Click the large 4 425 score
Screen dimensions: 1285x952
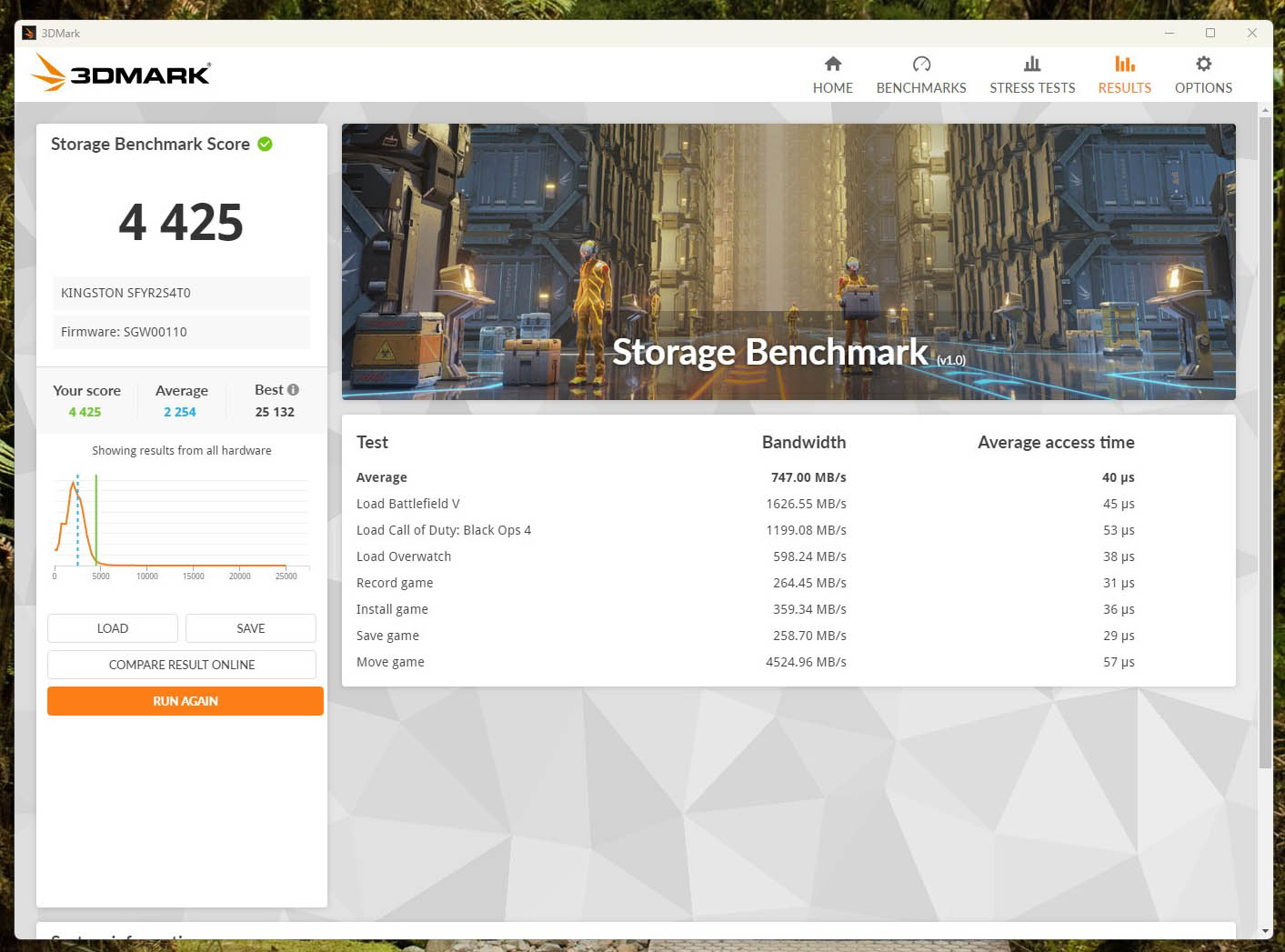click(181, 222)
